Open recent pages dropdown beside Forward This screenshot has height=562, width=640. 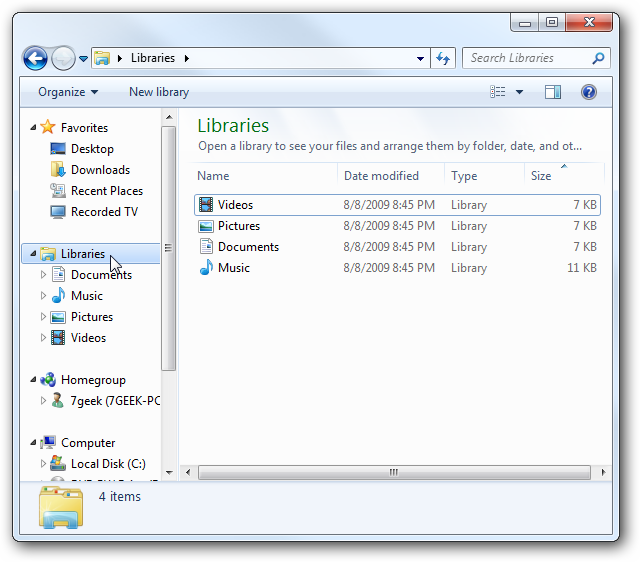point(83,59)
